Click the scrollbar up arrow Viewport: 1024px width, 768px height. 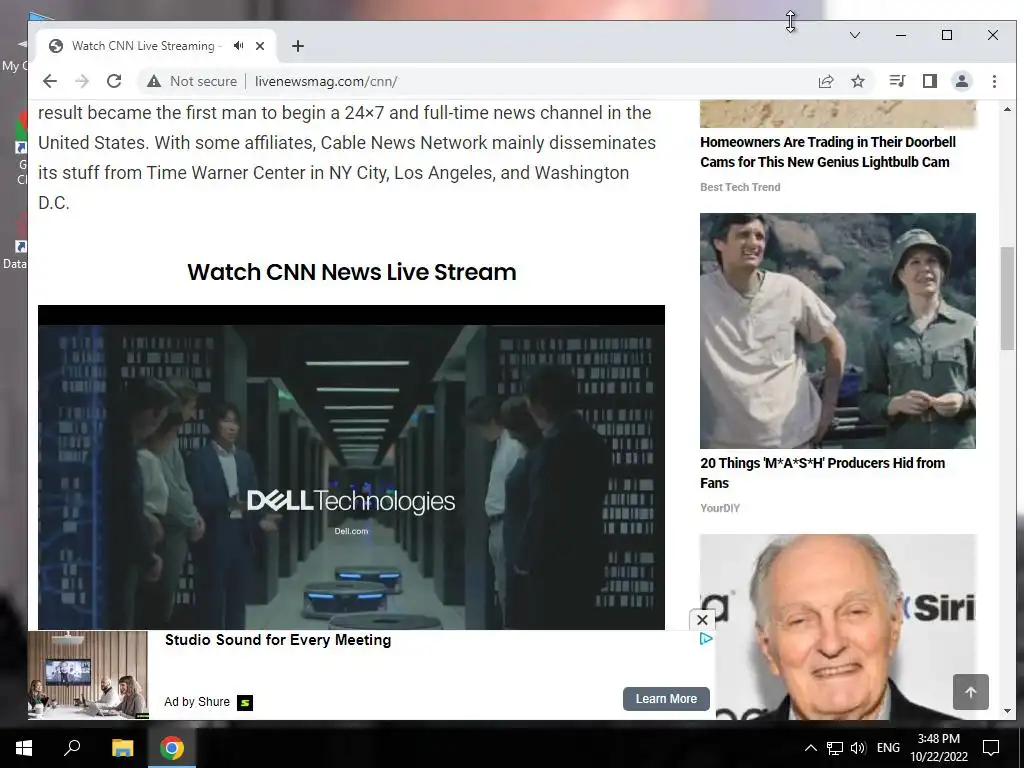(x=1007, y=109)
